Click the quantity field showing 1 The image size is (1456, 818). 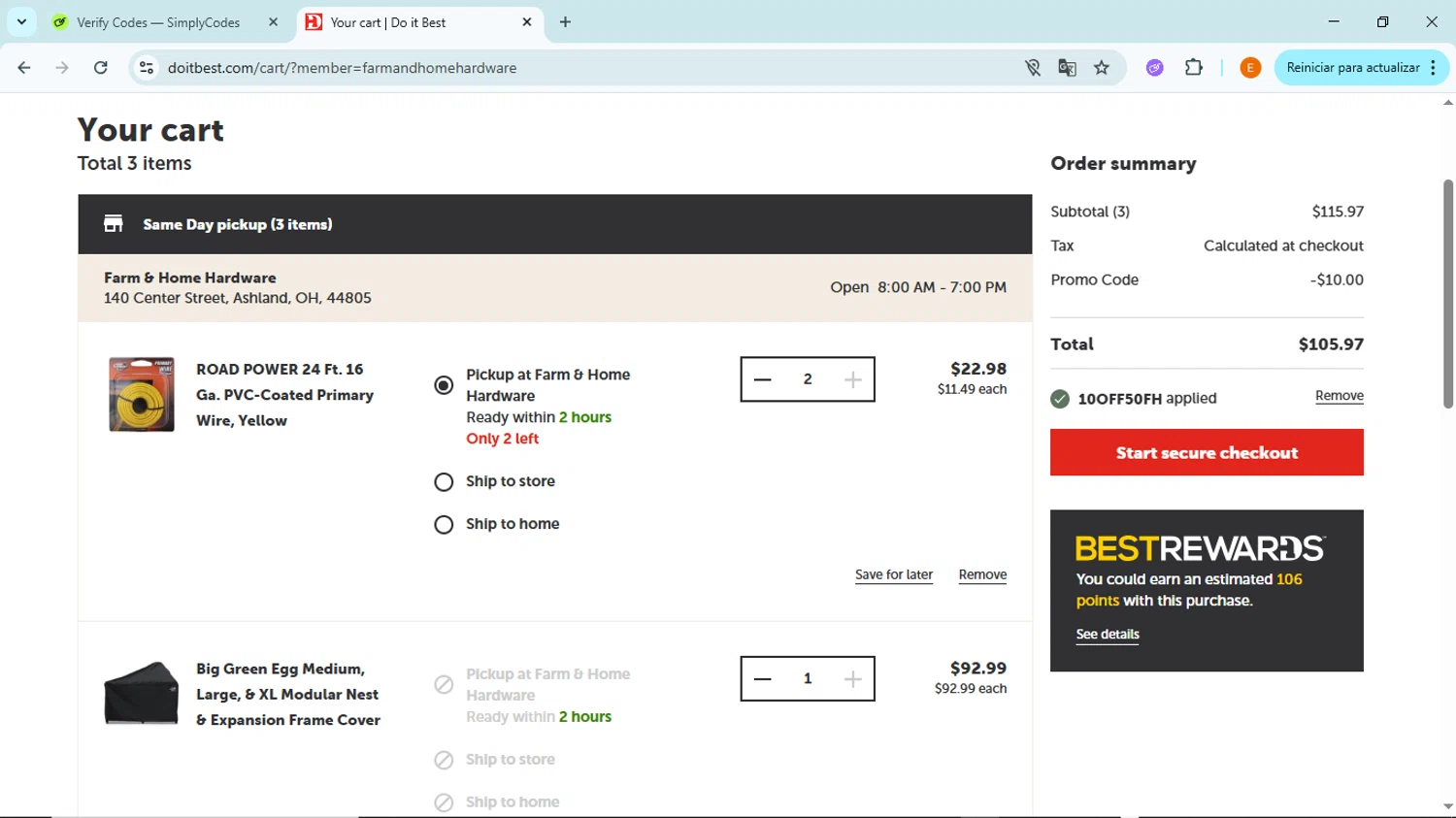pos(808,679)
